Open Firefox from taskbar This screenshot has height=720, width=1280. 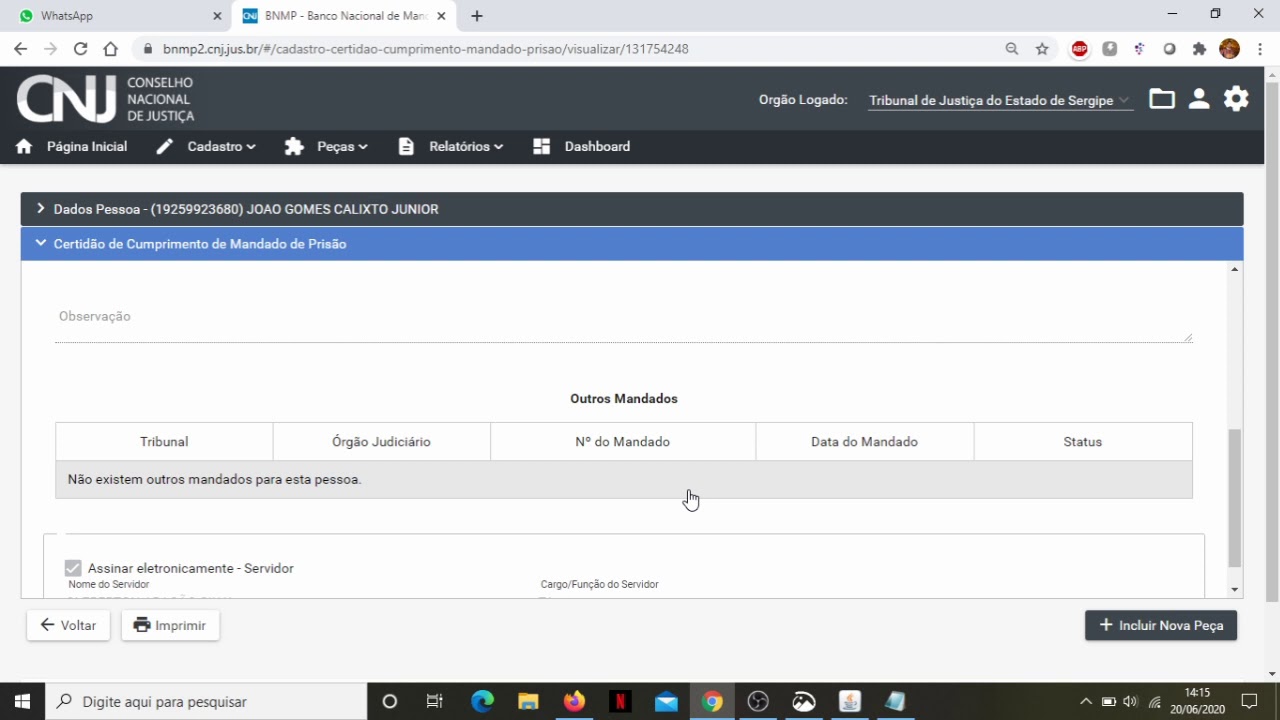tap(574, 701)
